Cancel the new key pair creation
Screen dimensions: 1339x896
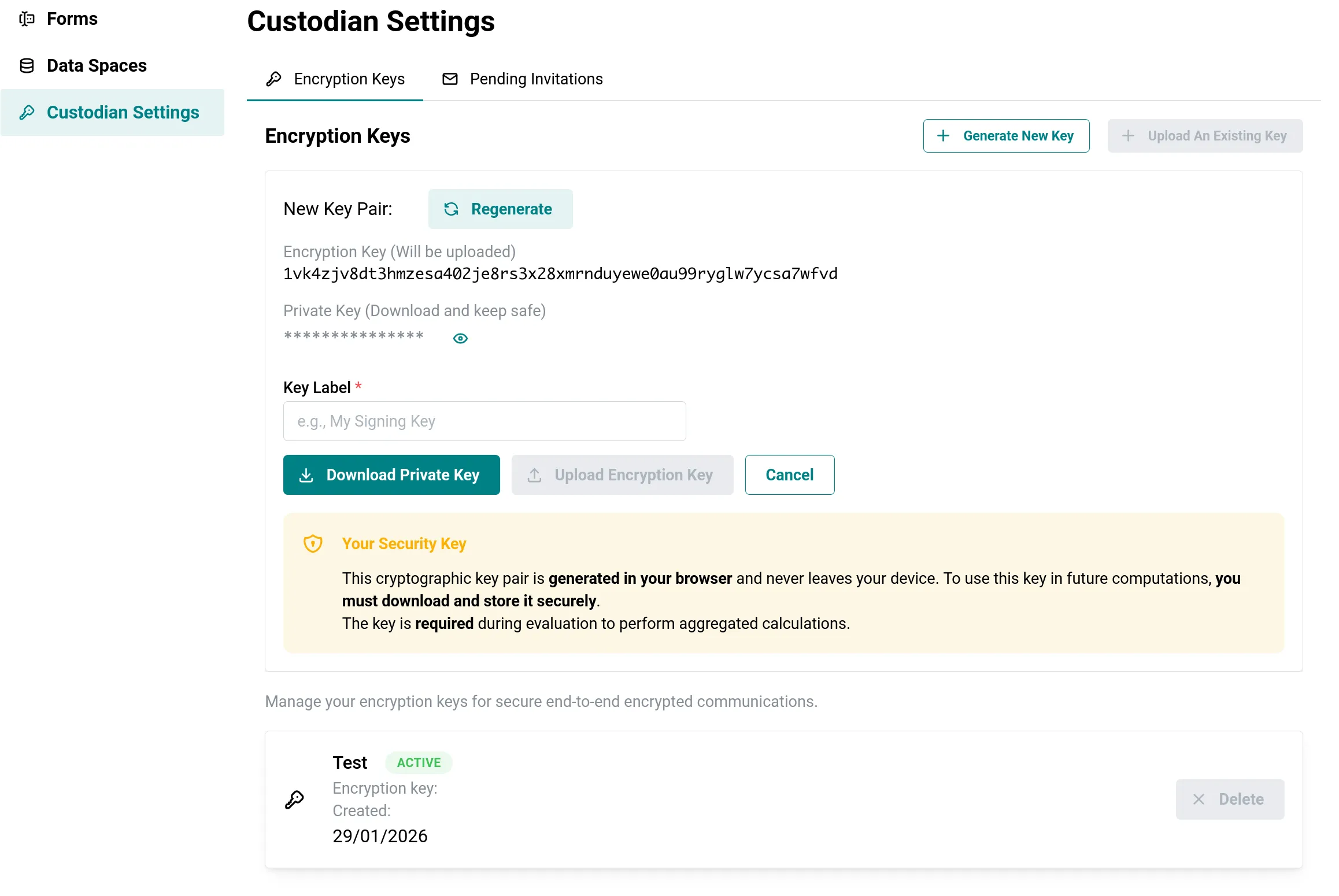(789, 475)
